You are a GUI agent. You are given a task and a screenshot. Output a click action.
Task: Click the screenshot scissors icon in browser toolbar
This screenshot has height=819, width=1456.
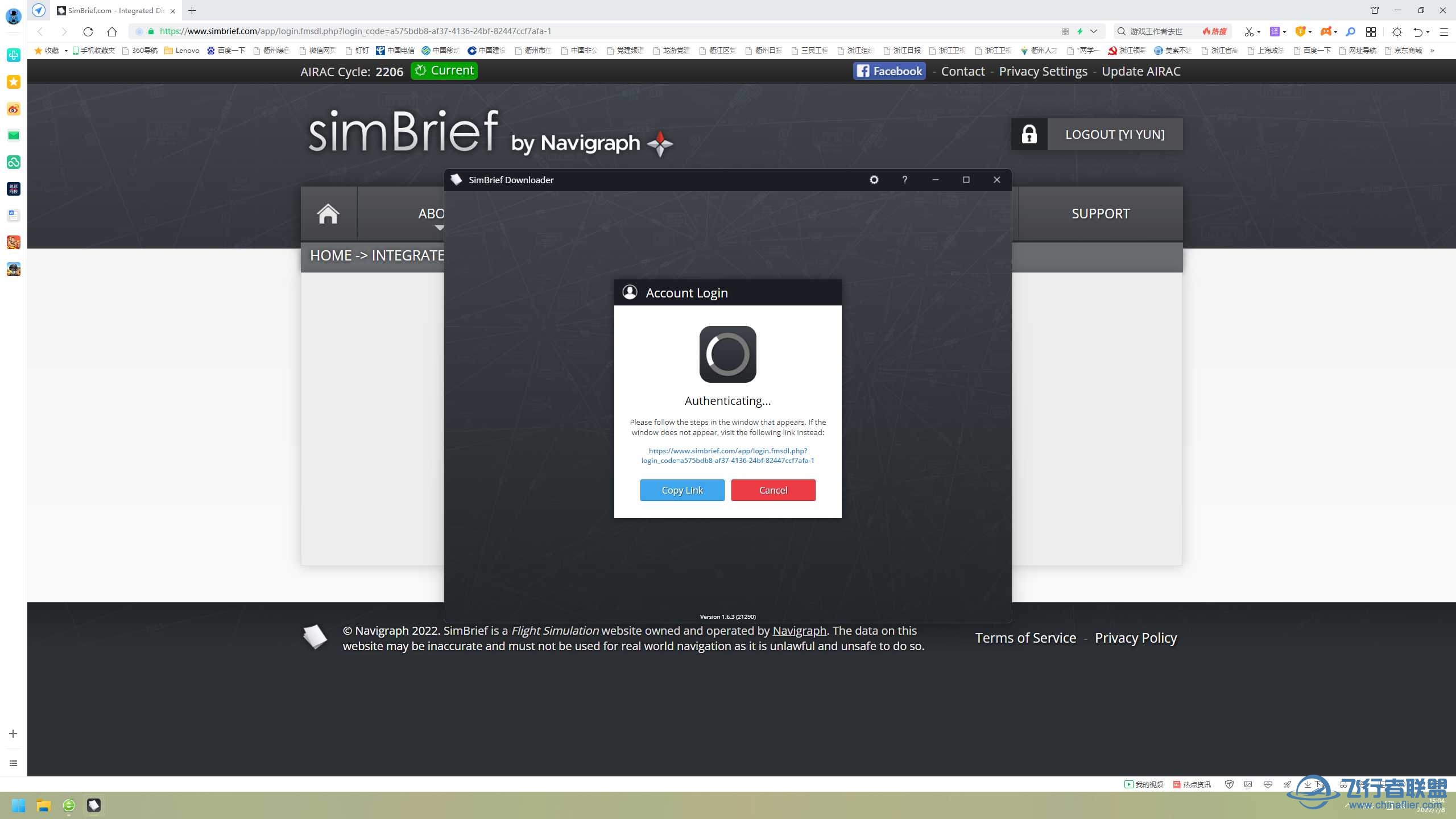1249,31
